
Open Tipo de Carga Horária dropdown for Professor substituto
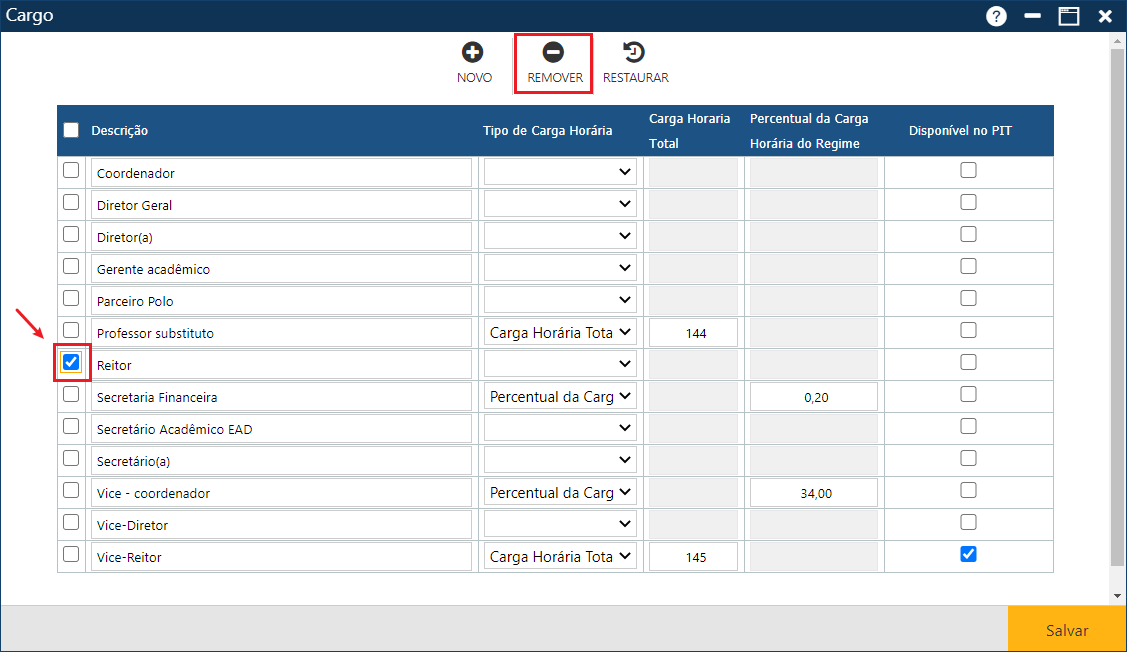(560, 333)
